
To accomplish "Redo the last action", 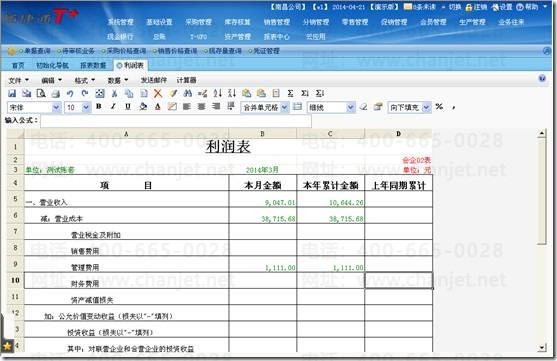I will [x=85, y=93].
